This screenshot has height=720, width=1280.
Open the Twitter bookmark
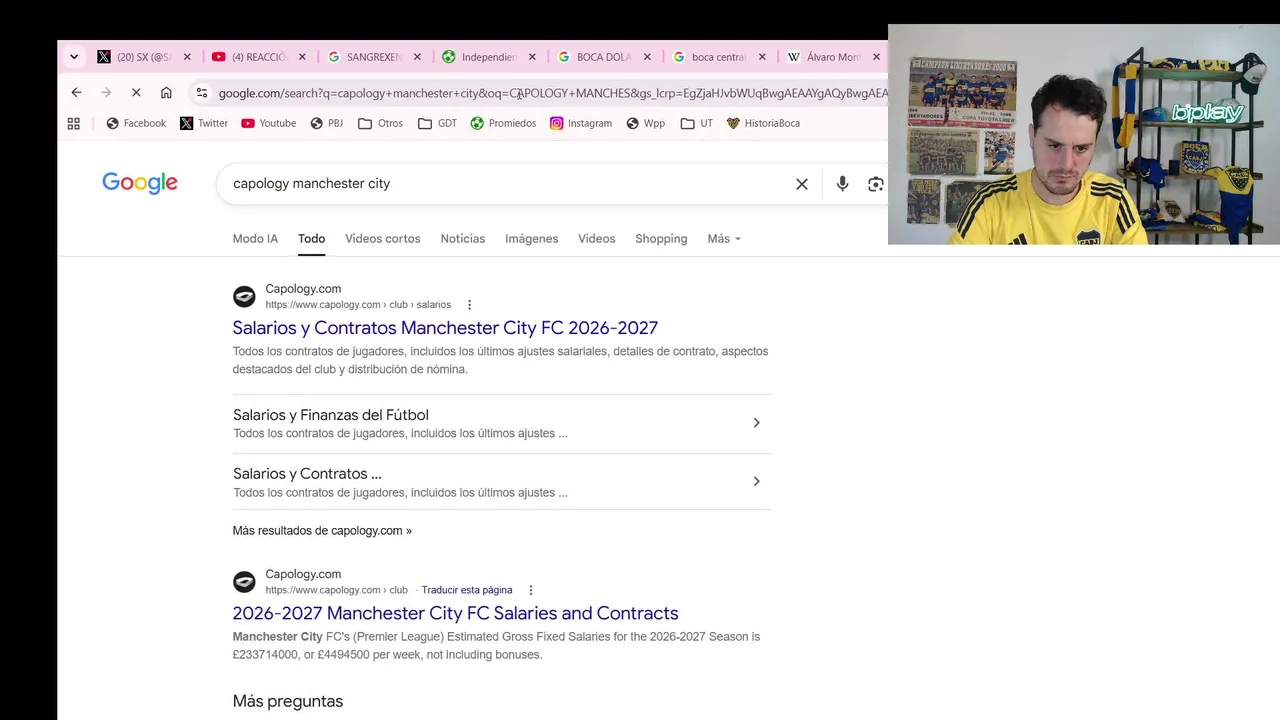[204, 123]
